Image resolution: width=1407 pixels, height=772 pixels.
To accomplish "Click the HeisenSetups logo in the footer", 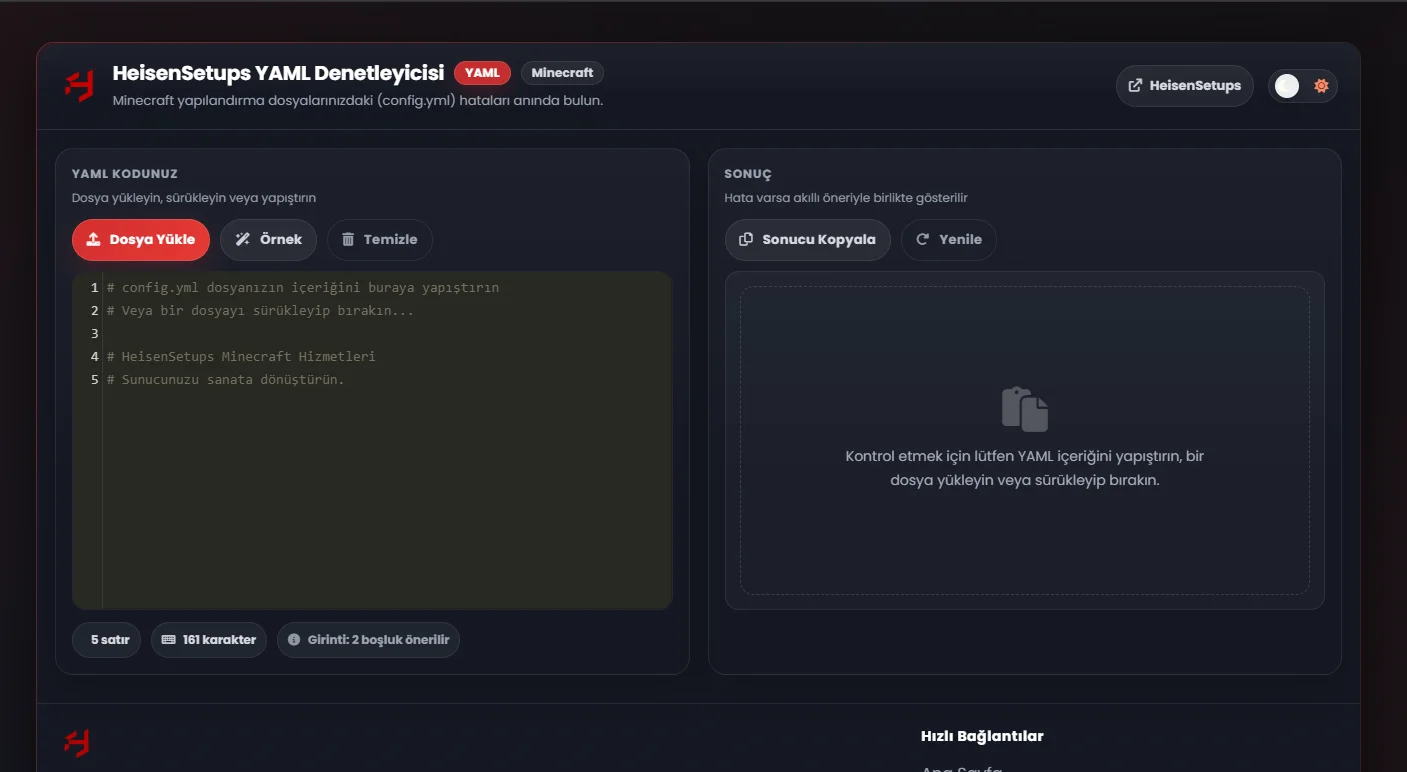I will pos(77,743).
